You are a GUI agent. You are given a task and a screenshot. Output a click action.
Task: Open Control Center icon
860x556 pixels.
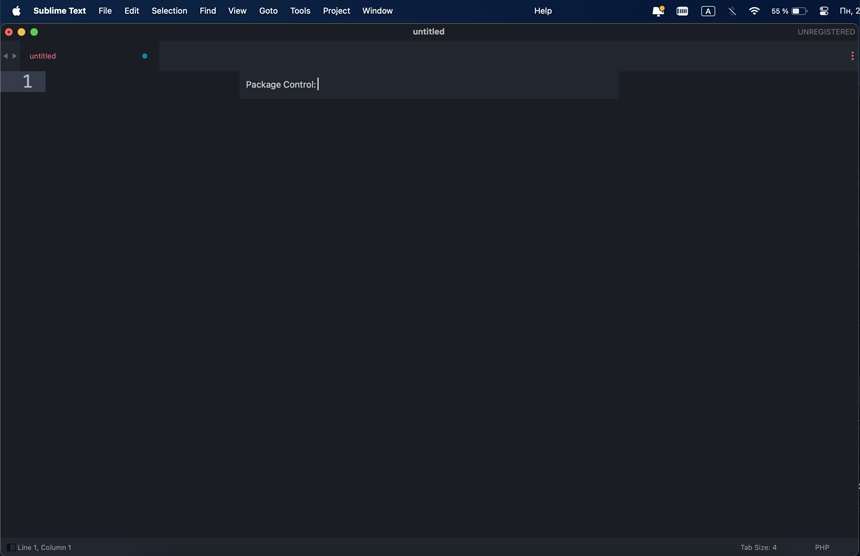pos(823,11)
